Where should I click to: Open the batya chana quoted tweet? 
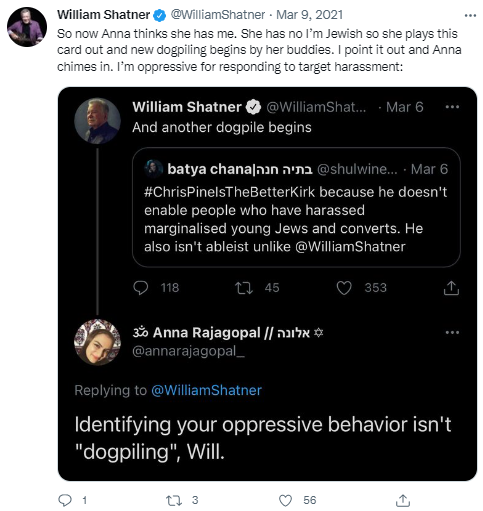point(296,207)
